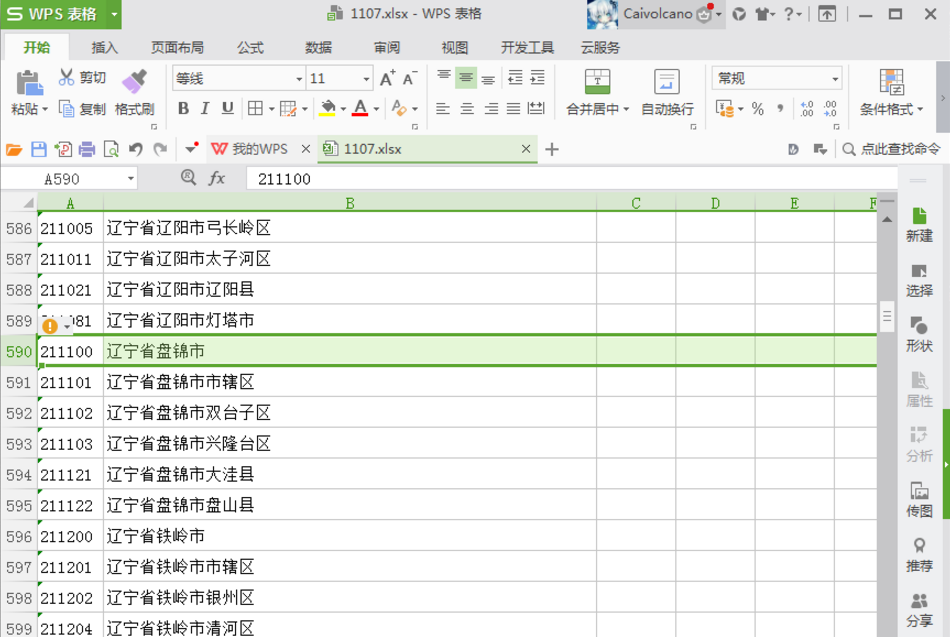Image resolution: width=950 pixels, height=637 pixels.
Task: Toggle italic formatting
Action: click(205, 108)
